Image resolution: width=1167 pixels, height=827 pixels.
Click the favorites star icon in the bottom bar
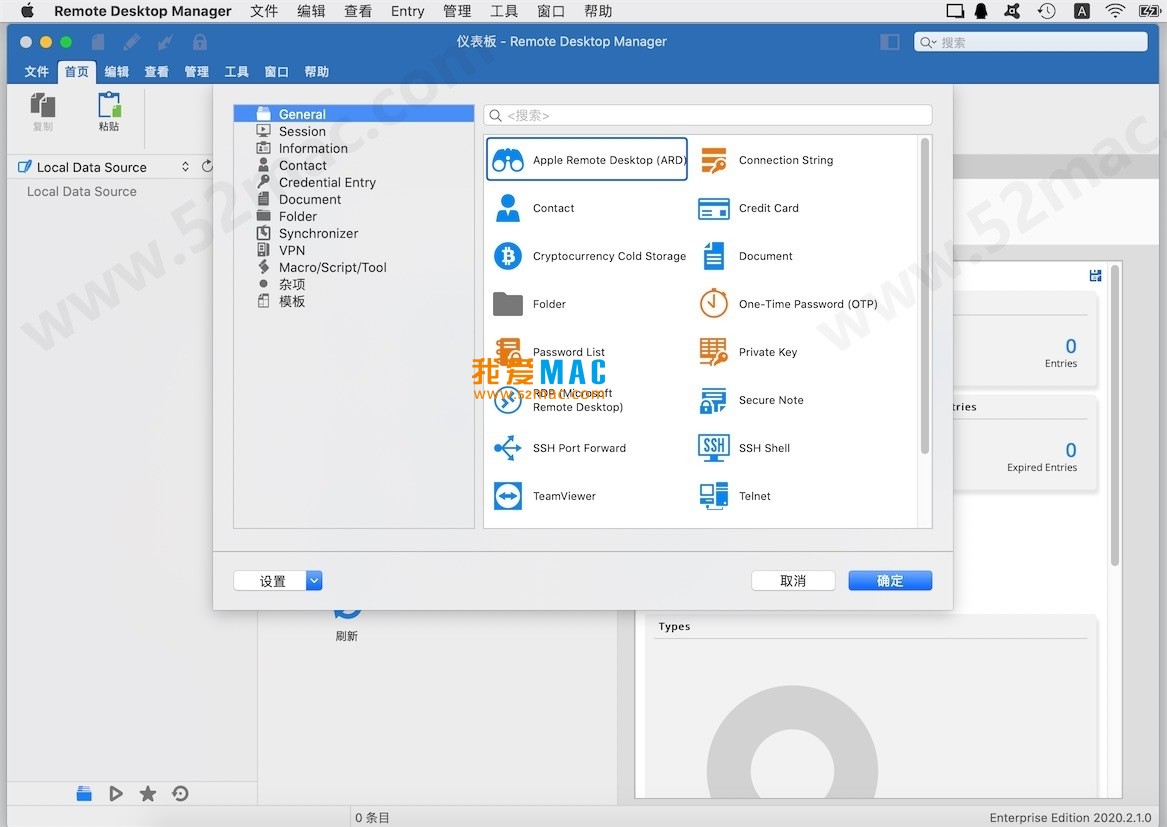point(148,794)
